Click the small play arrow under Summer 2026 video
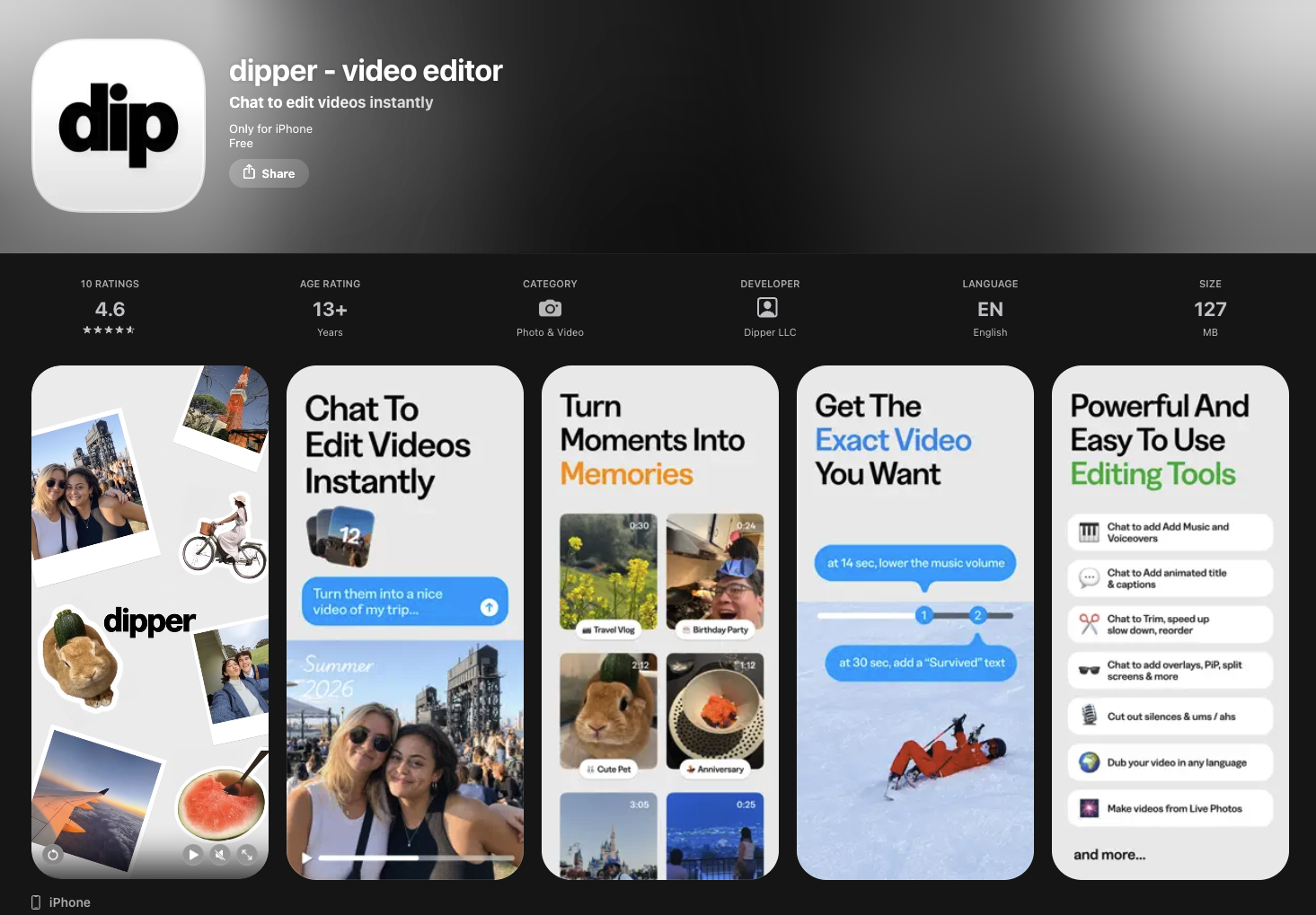 pos(306,858)
